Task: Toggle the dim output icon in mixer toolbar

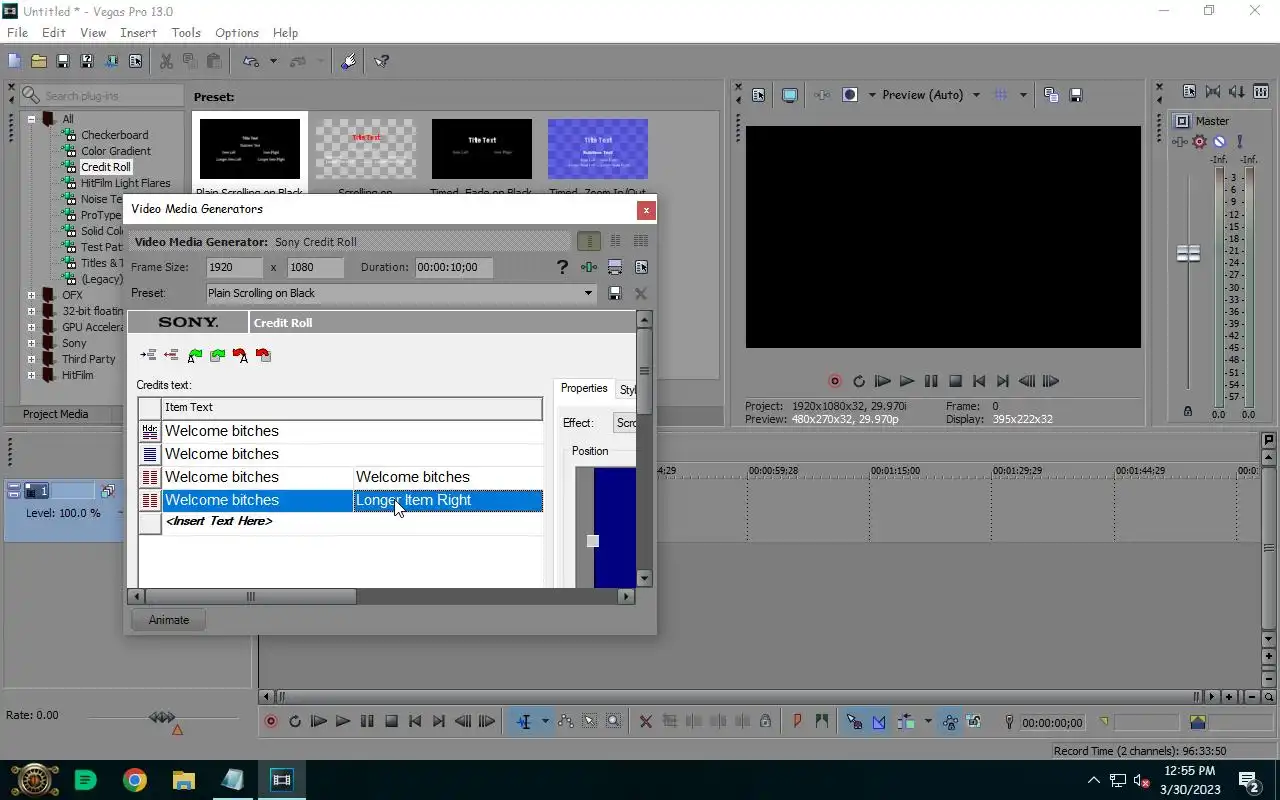Action: click(1237, 91)
